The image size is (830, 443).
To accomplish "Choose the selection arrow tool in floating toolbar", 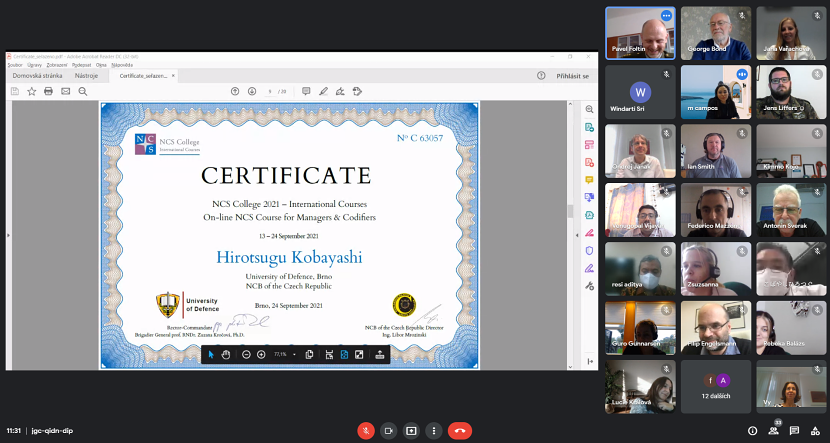I will pos(211,355).
